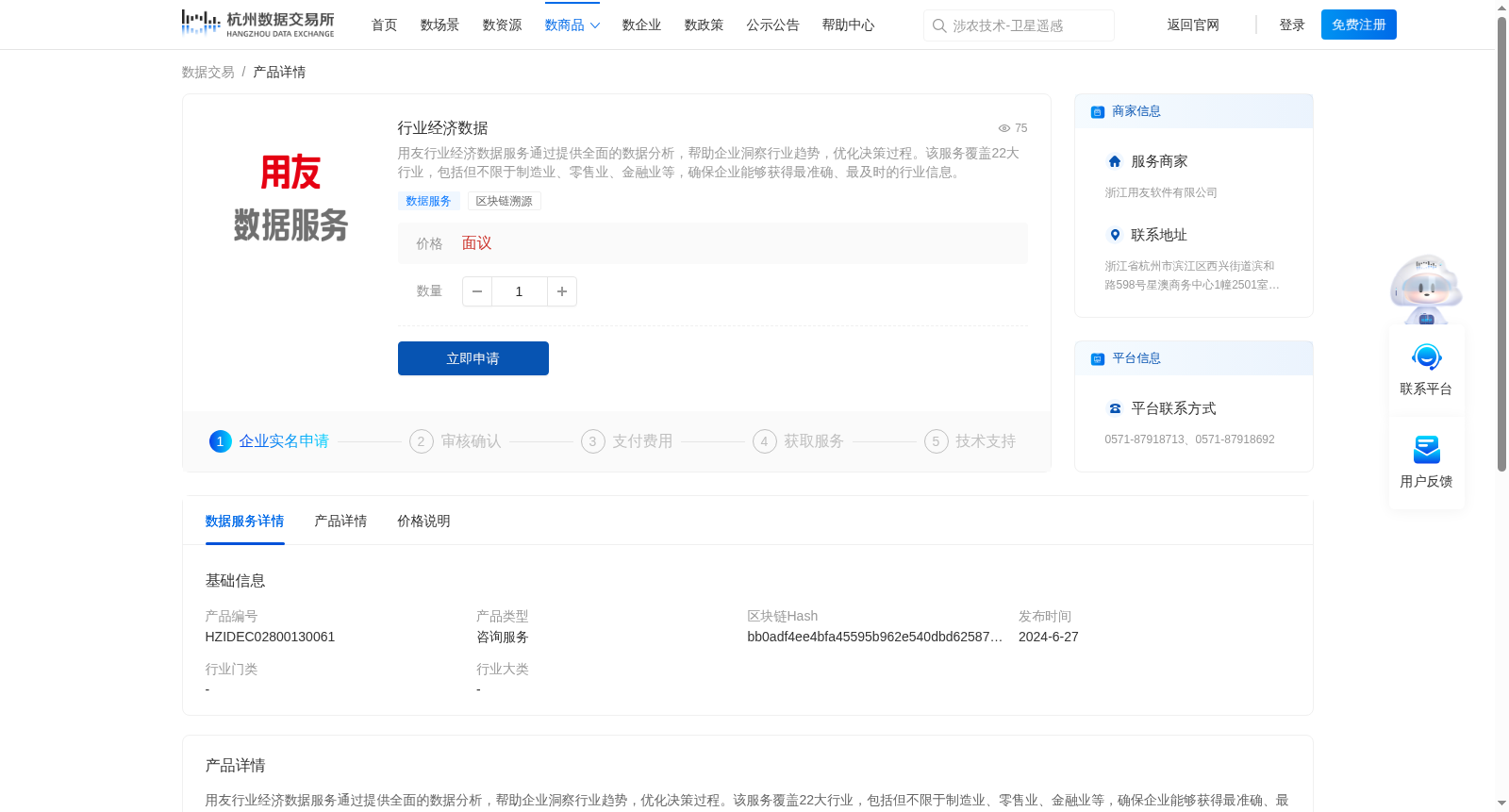Click the address text 浙江省杭州市滨江区

click(1192, 275)
